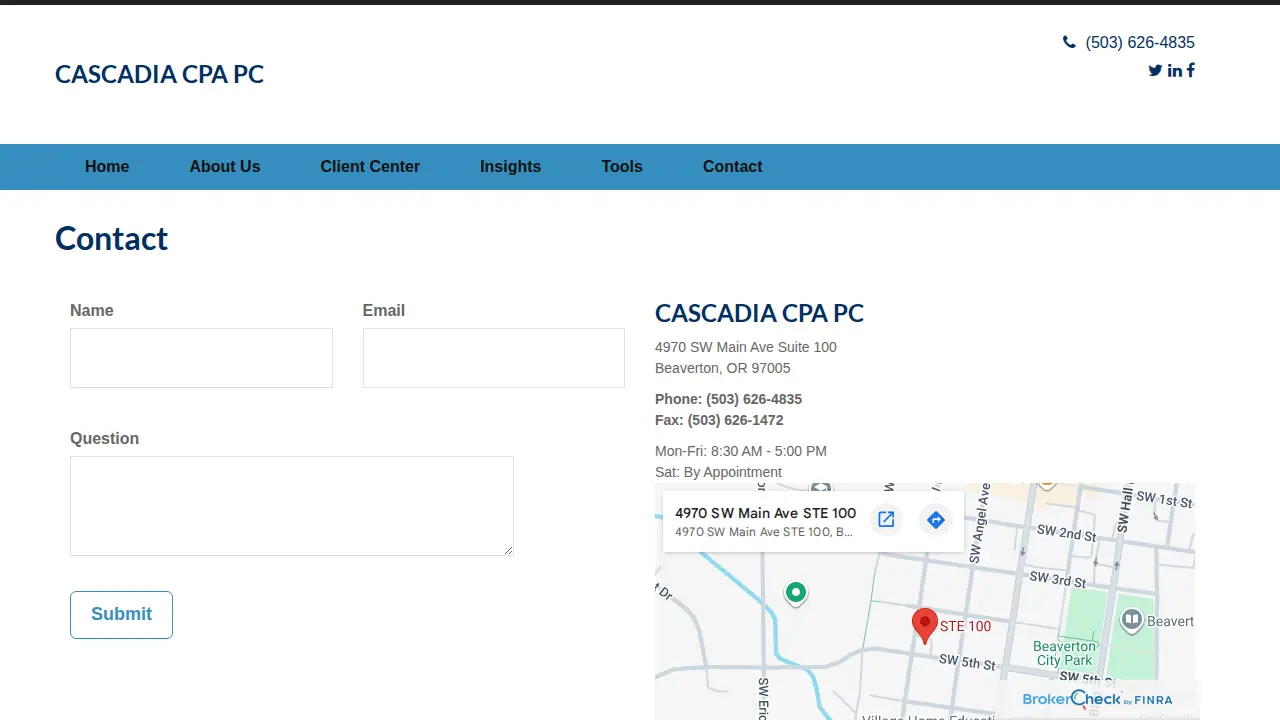Open the Home menu item
This screenshot has width=1280, height=720.
[x=107, y=167]
